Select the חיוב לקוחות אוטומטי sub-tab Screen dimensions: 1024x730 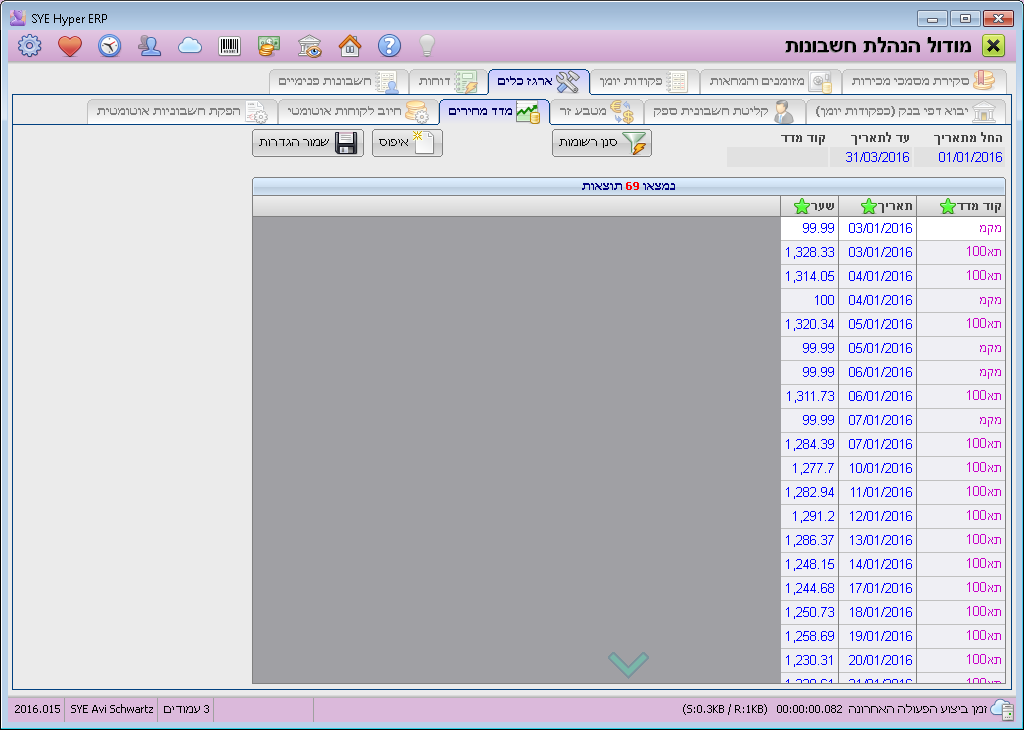coord(358,112)
